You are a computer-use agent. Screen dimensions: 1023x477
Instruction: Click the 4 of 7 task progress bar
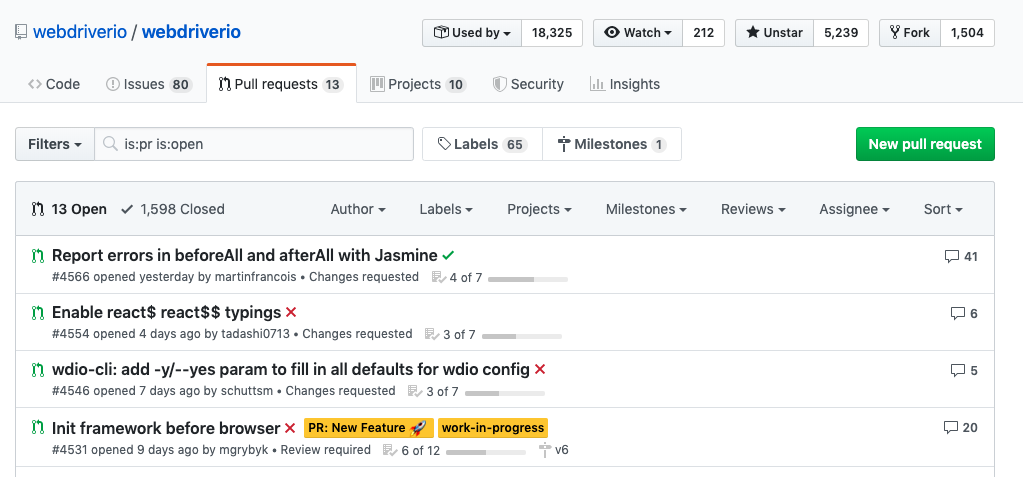click(528, 279)
